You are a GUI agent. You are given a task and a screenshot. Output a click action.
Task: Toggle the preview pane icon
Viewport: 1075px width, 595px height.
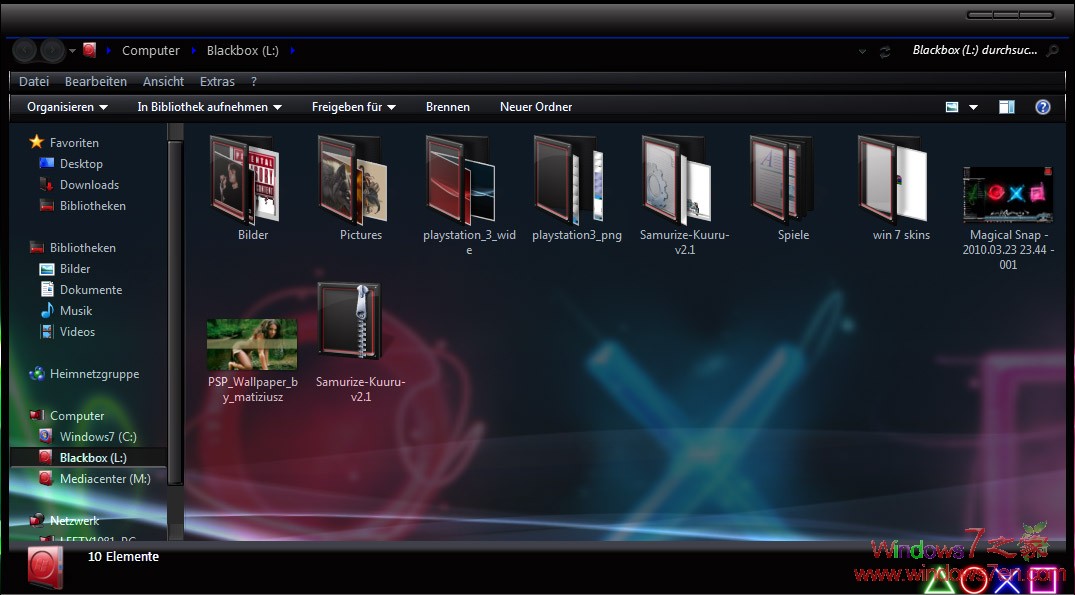click(x=1007, y=107)
